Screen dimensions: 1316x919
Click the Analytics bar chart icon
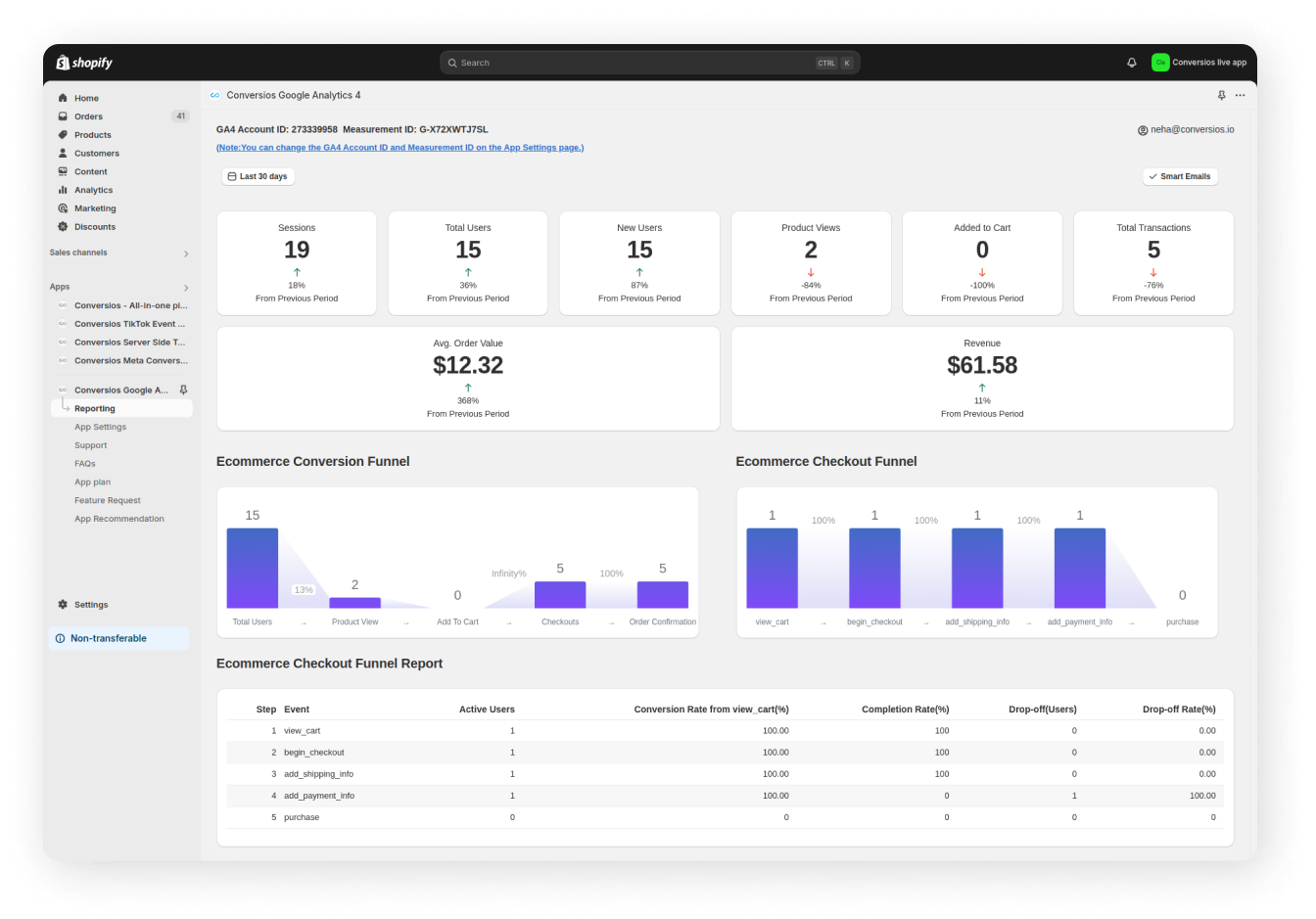point(63,190)
